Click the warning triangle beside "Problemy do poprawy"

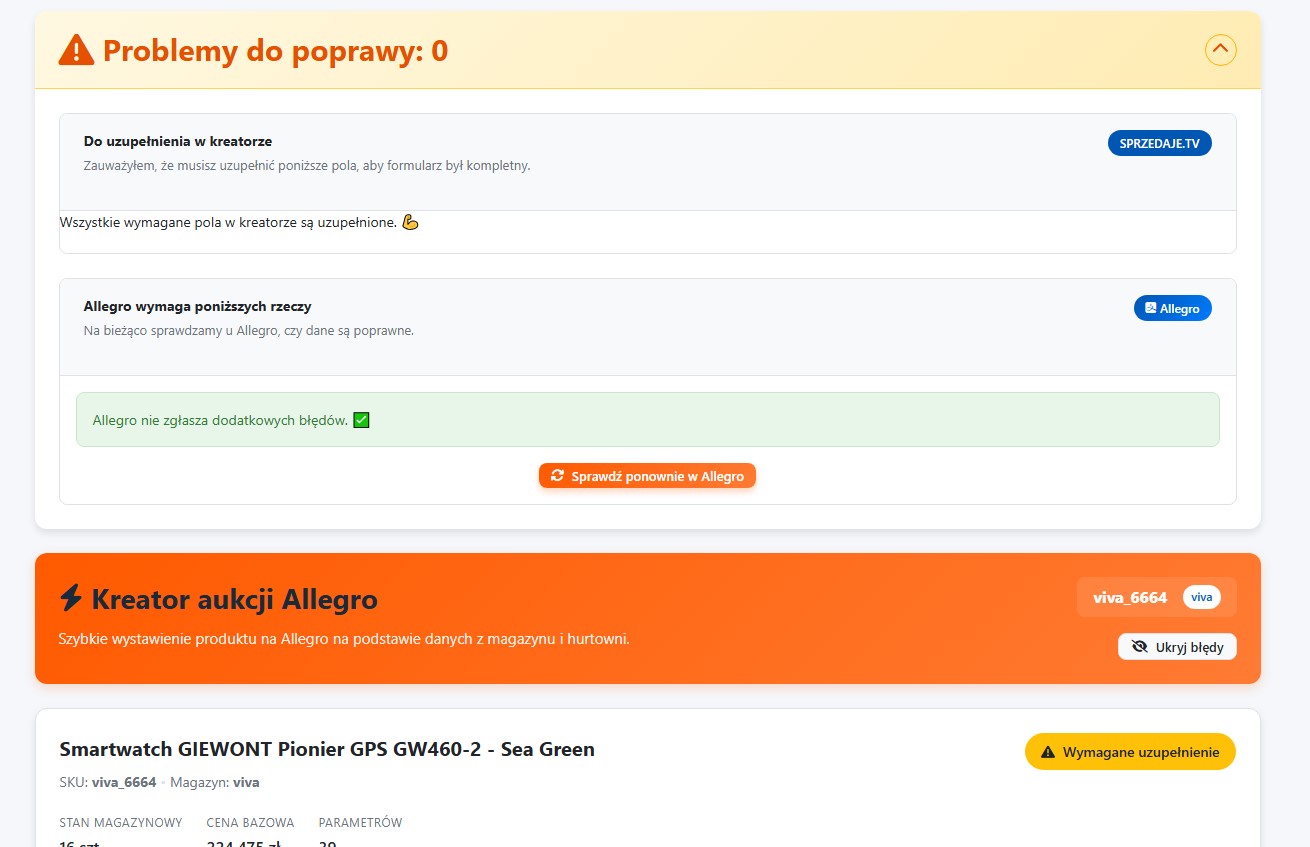(x=70, y=49)
